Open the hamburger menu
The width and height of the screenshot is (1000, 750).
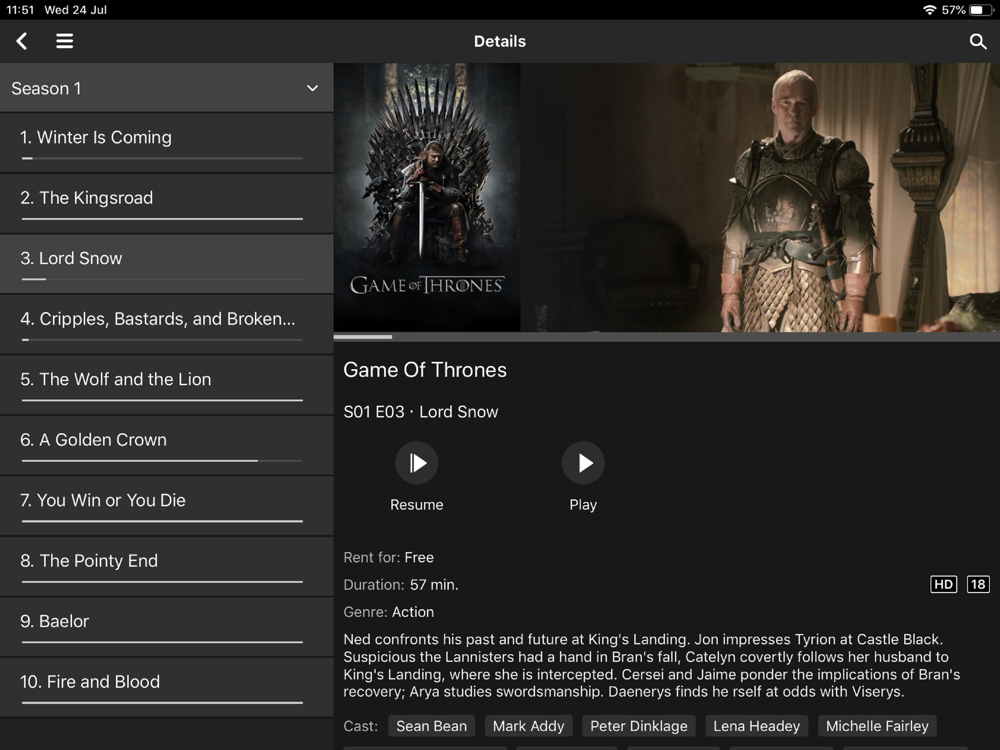[64, 41]
